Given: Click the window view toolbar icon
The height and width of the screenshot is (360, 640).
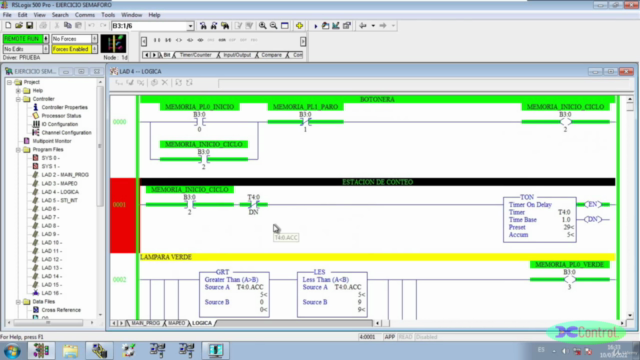Looking at the screenshot, I should click(x=285, y=26).
